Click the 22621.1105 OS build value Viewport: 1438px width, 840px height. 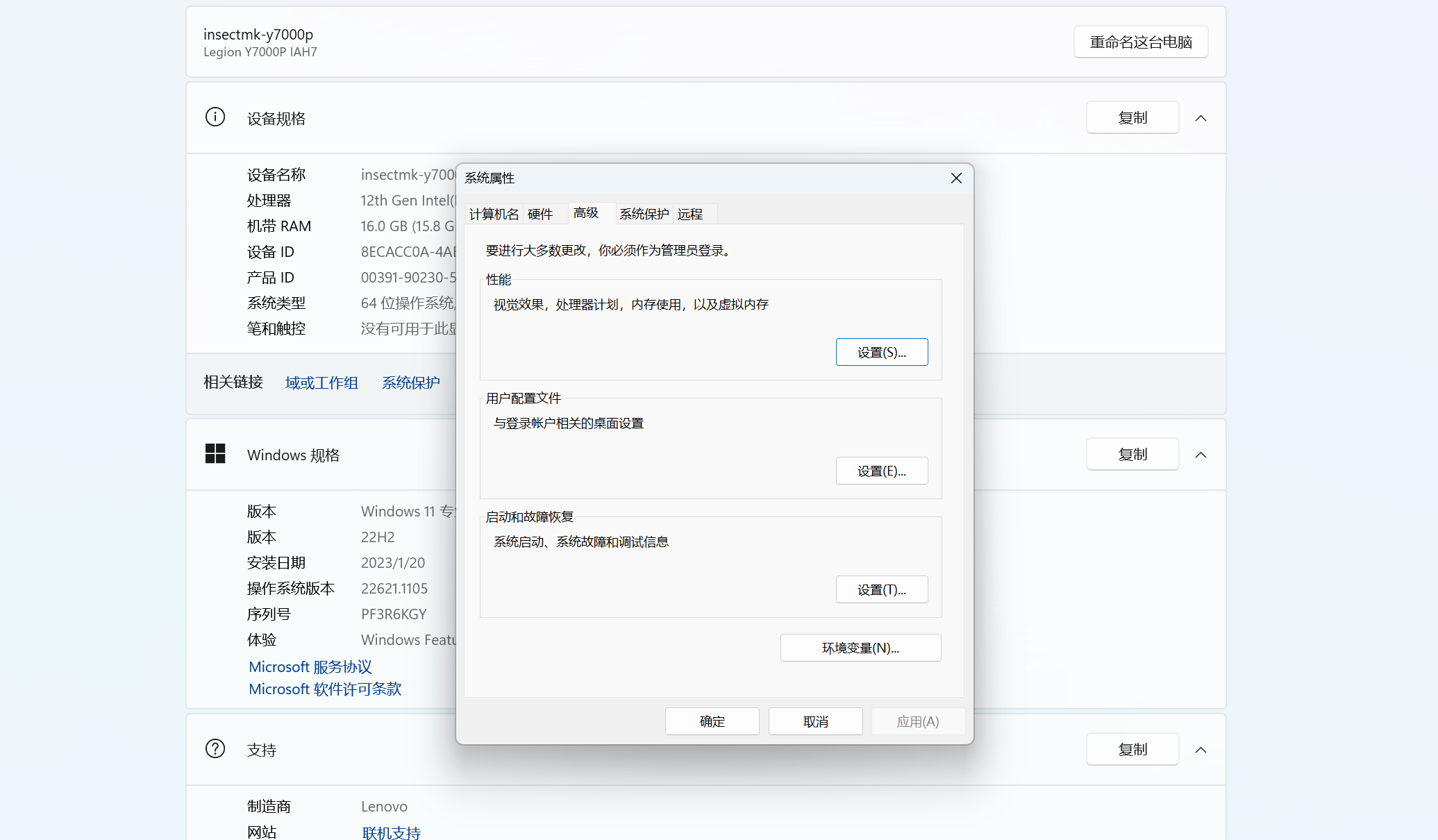[x=394, y=588]
